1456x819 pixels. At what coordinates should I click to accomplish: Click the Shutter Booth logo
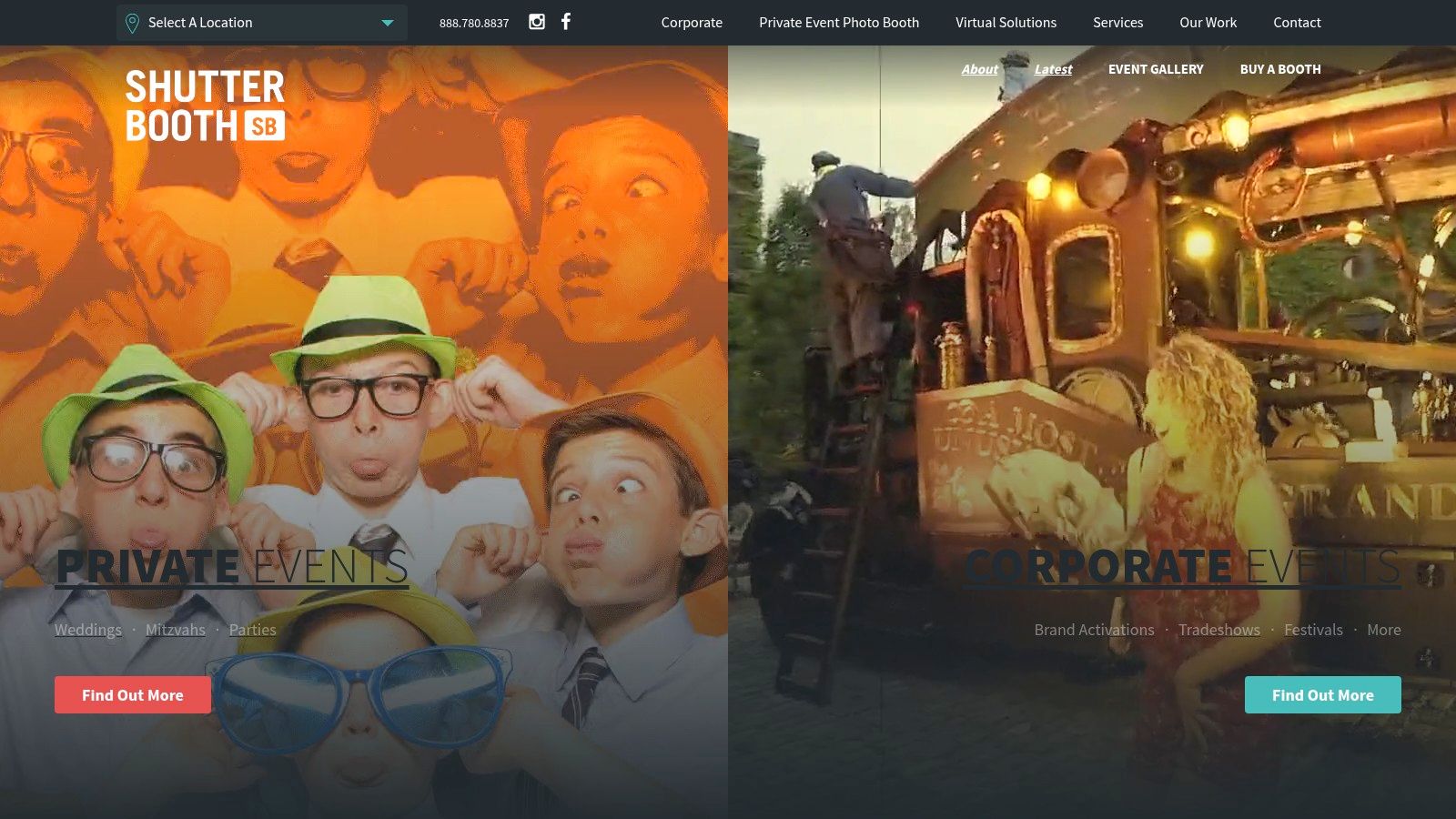click(x=205, y=106)
